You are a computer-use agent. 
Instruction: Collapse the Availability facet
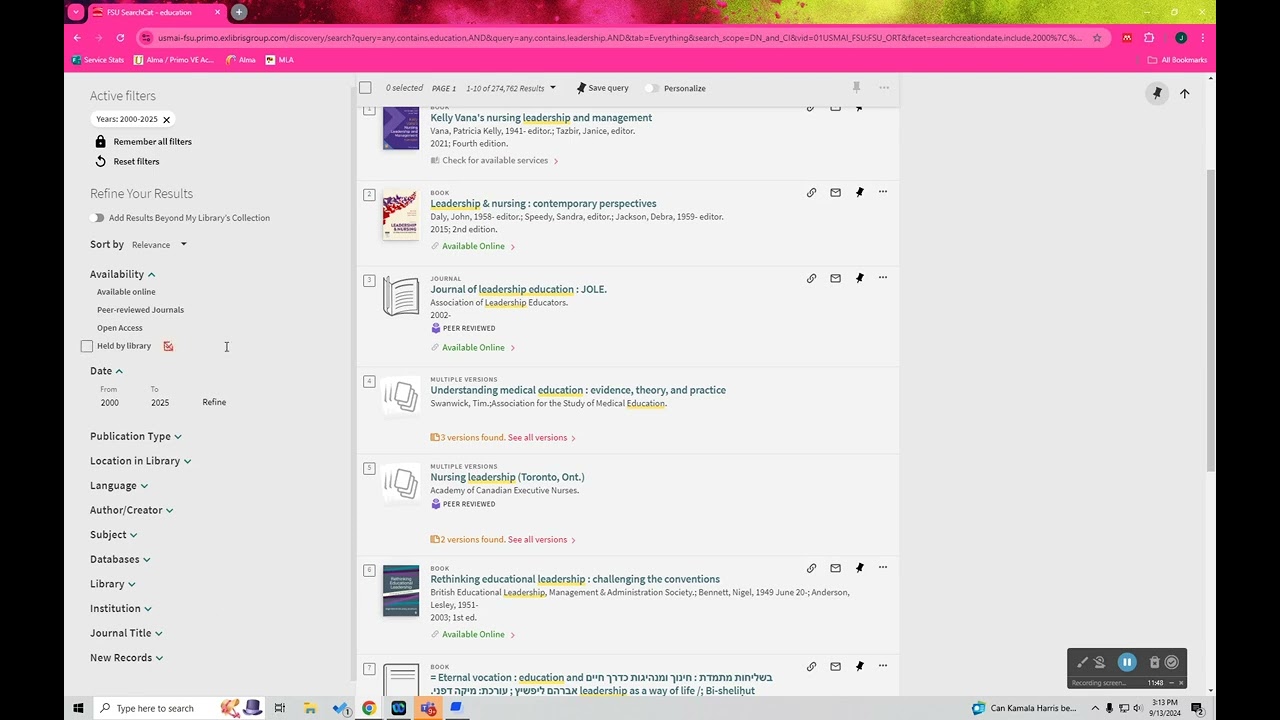pyautogui.click(x=122, y=274)
